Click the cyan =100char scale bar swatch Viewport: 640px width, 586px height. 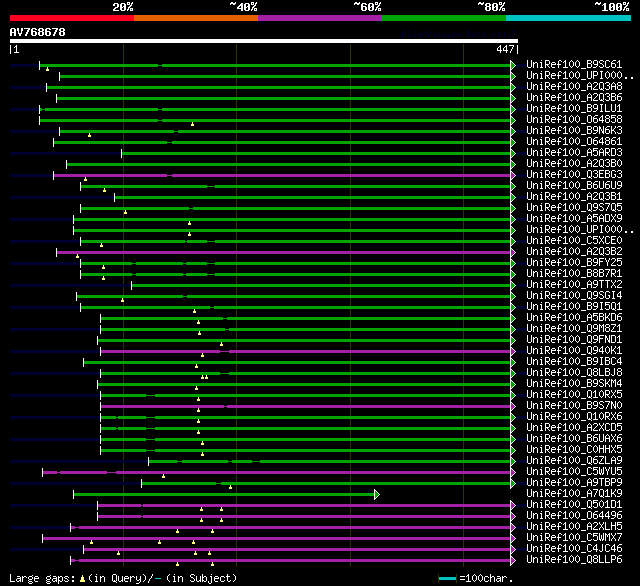click(x=447, y=578)
